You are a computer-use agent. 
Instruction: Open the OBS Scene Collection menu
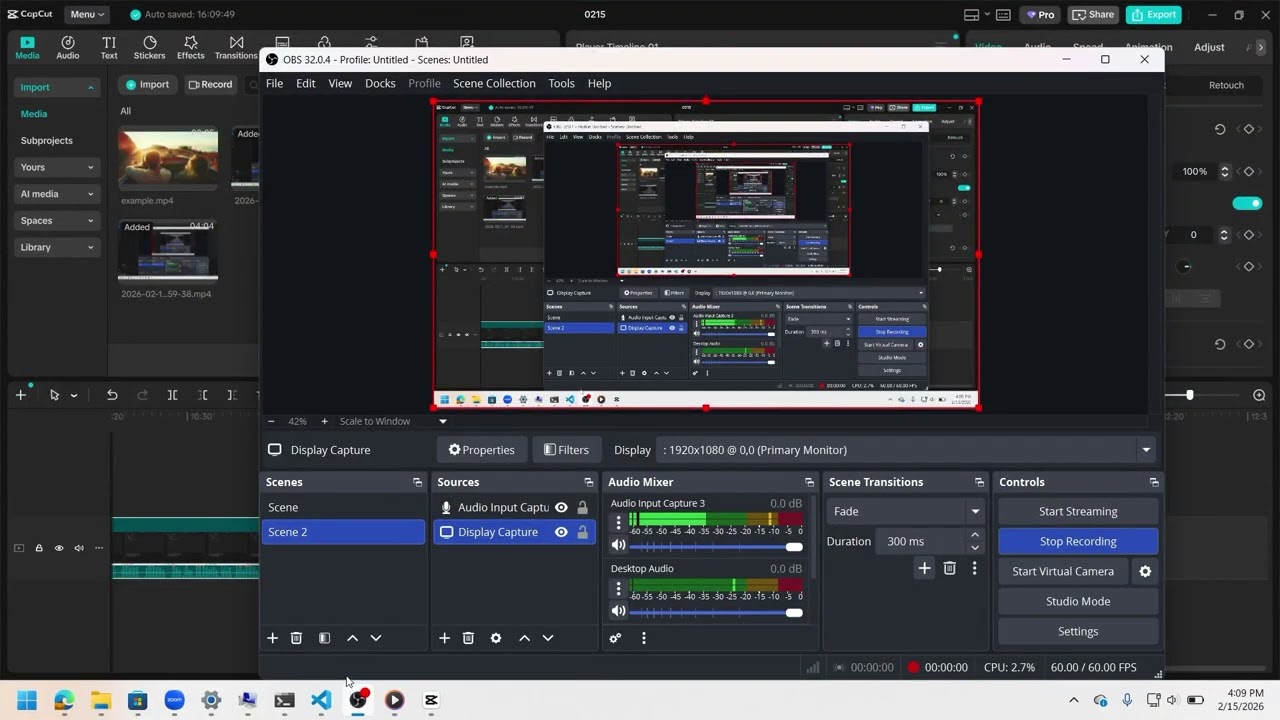(x=494, y=83)
